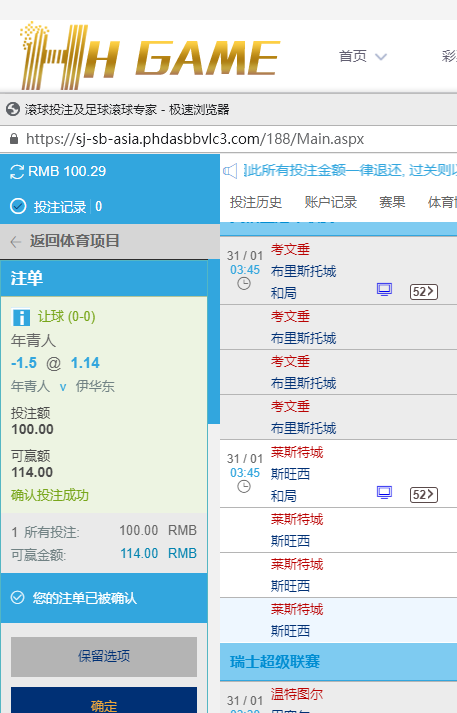Go back via 返回体育项目
The height and width of the screenshot is (713, 457).
(x=75, y=241)
